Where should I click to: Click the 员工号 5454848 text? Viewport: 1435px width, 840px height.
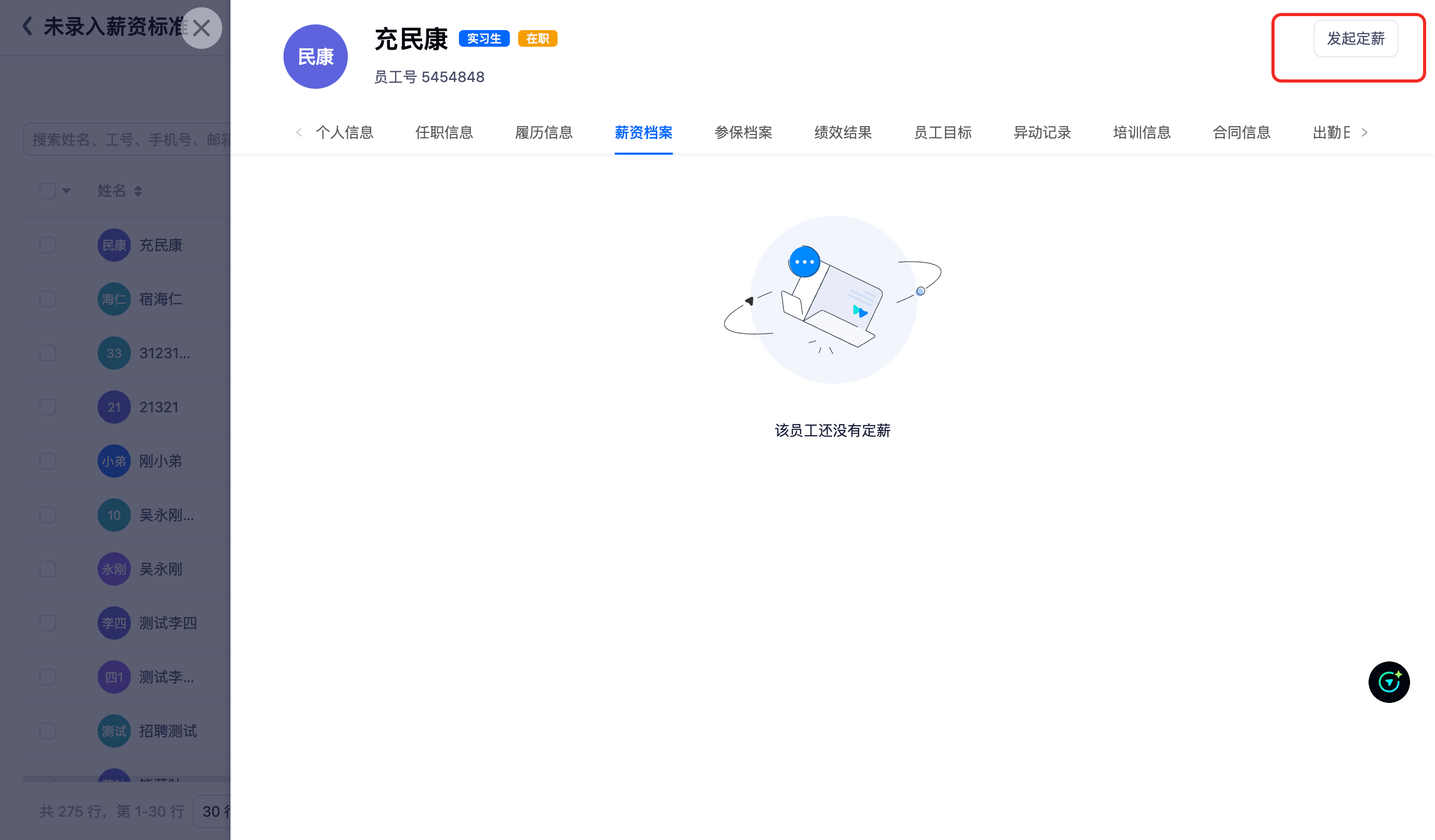point(429,77)
